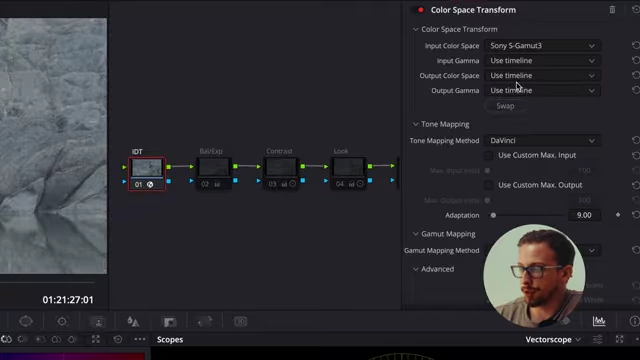Click the information icon at toolbar end
The height and width of the screenshot is (360, 640).
click(634, 321)
